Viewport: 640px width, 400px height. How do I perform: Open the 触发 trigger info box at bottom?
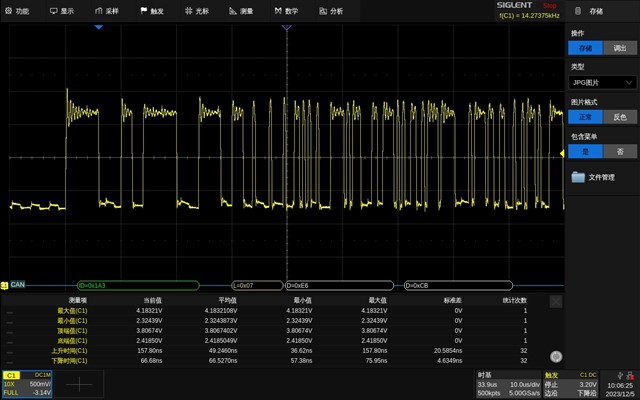tap(571, 384)
